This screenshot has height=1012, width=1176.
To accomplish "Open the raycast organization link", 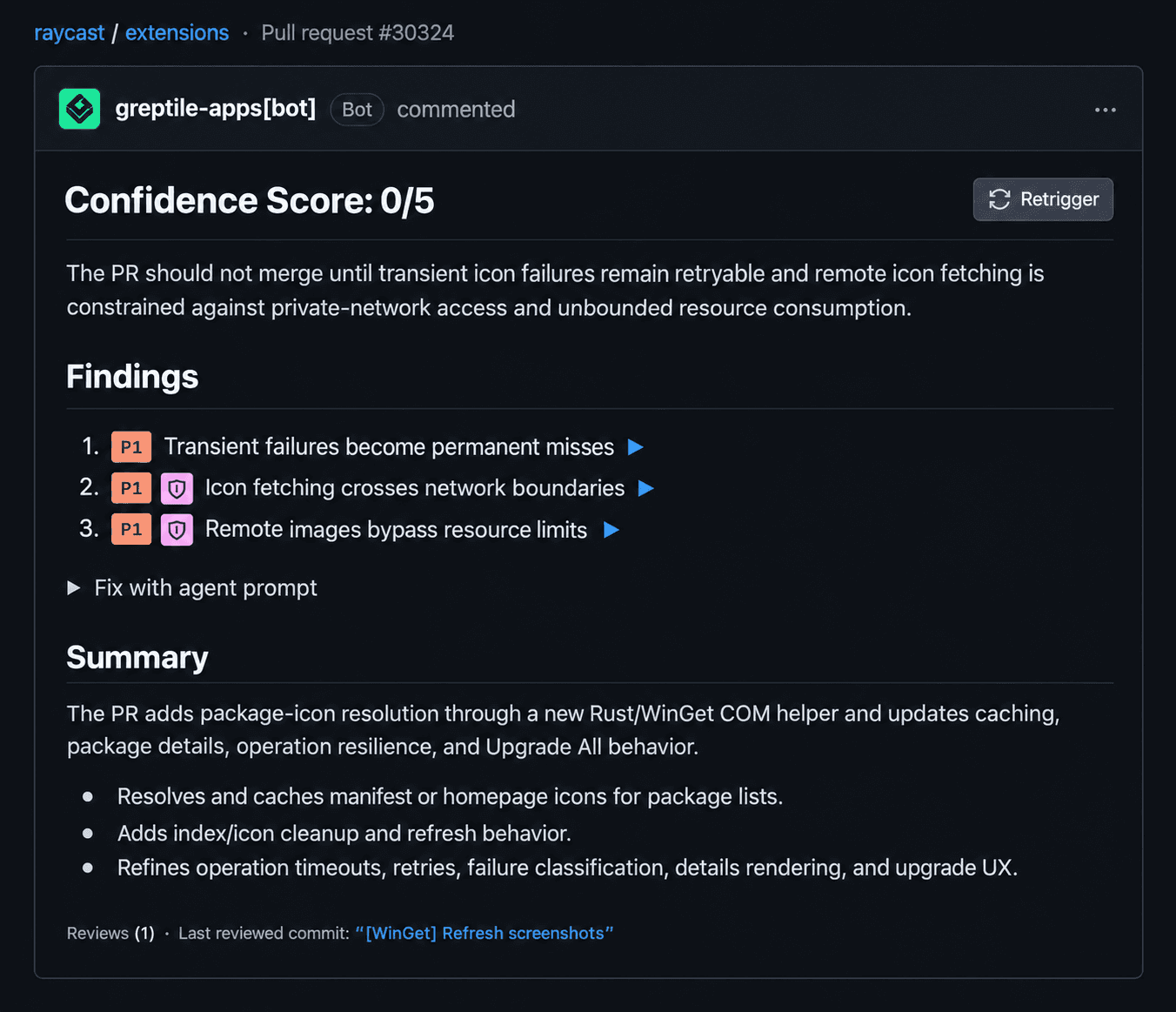I will [x=70, y=33].
